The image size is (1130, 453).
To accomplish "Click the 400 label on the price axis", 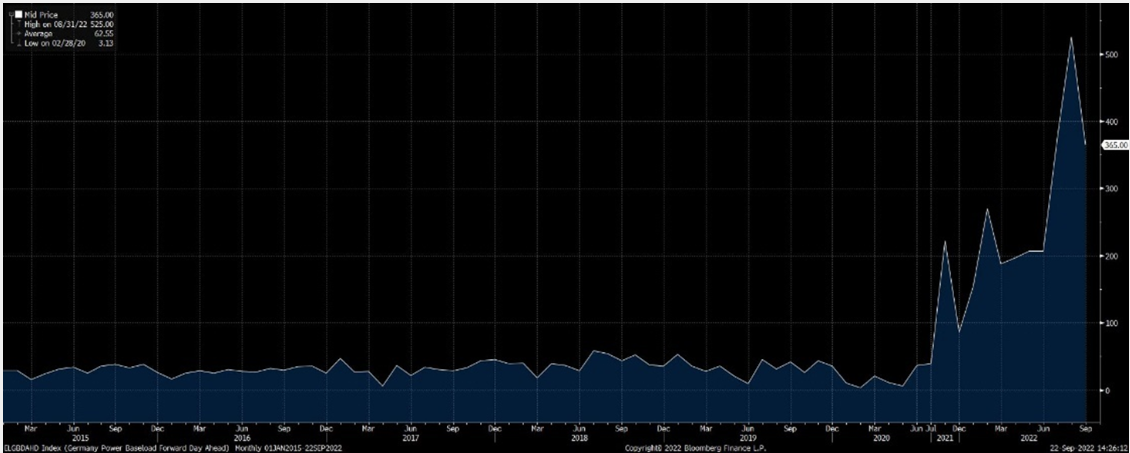I will [x=1112, y=122].
